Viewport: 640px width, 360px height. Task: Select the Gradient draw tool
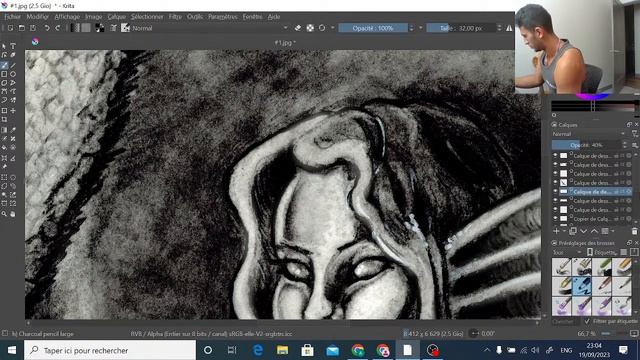[x=4, y=130]
